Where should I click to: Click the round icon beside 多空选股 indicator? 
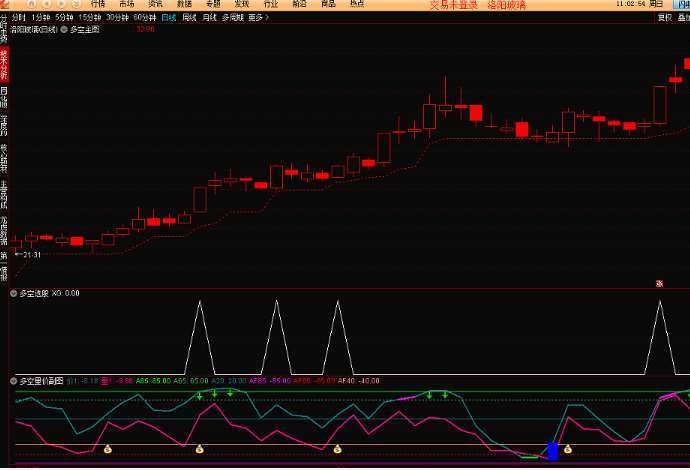tap(14, 294)
